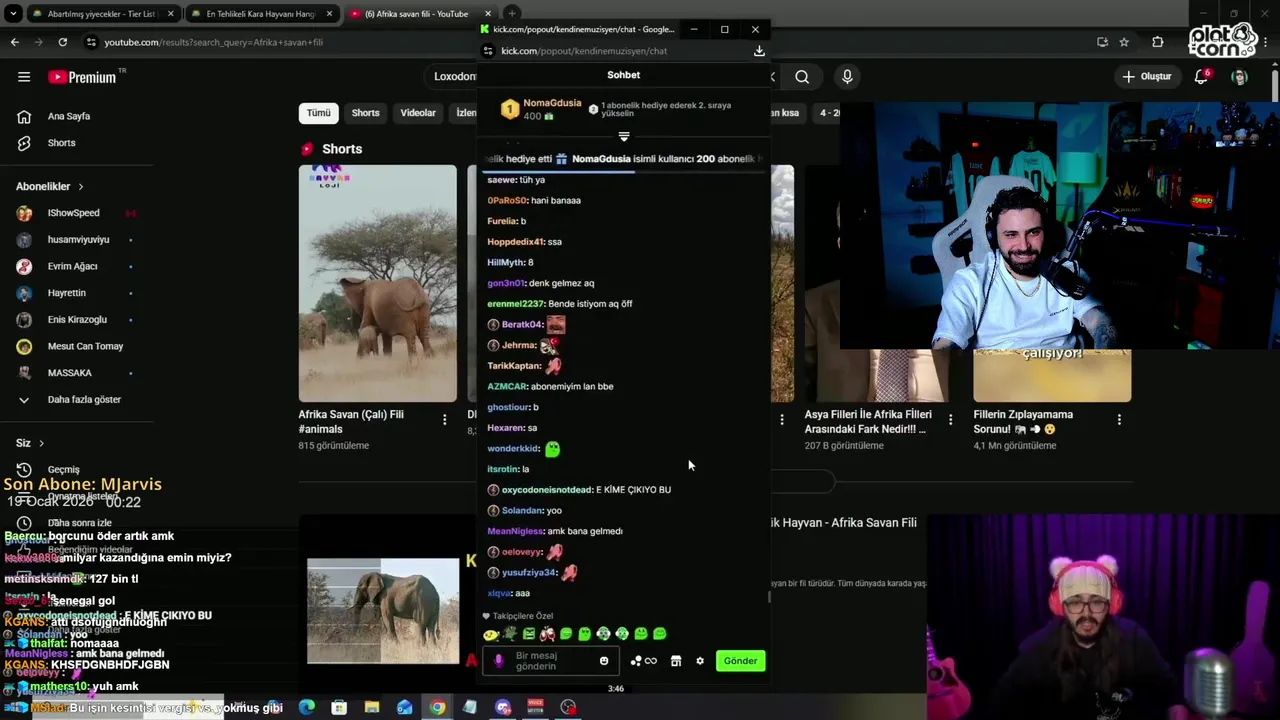Select the Tümü filter chip
Screen dimensions: 1280x720
click(318, 113)
